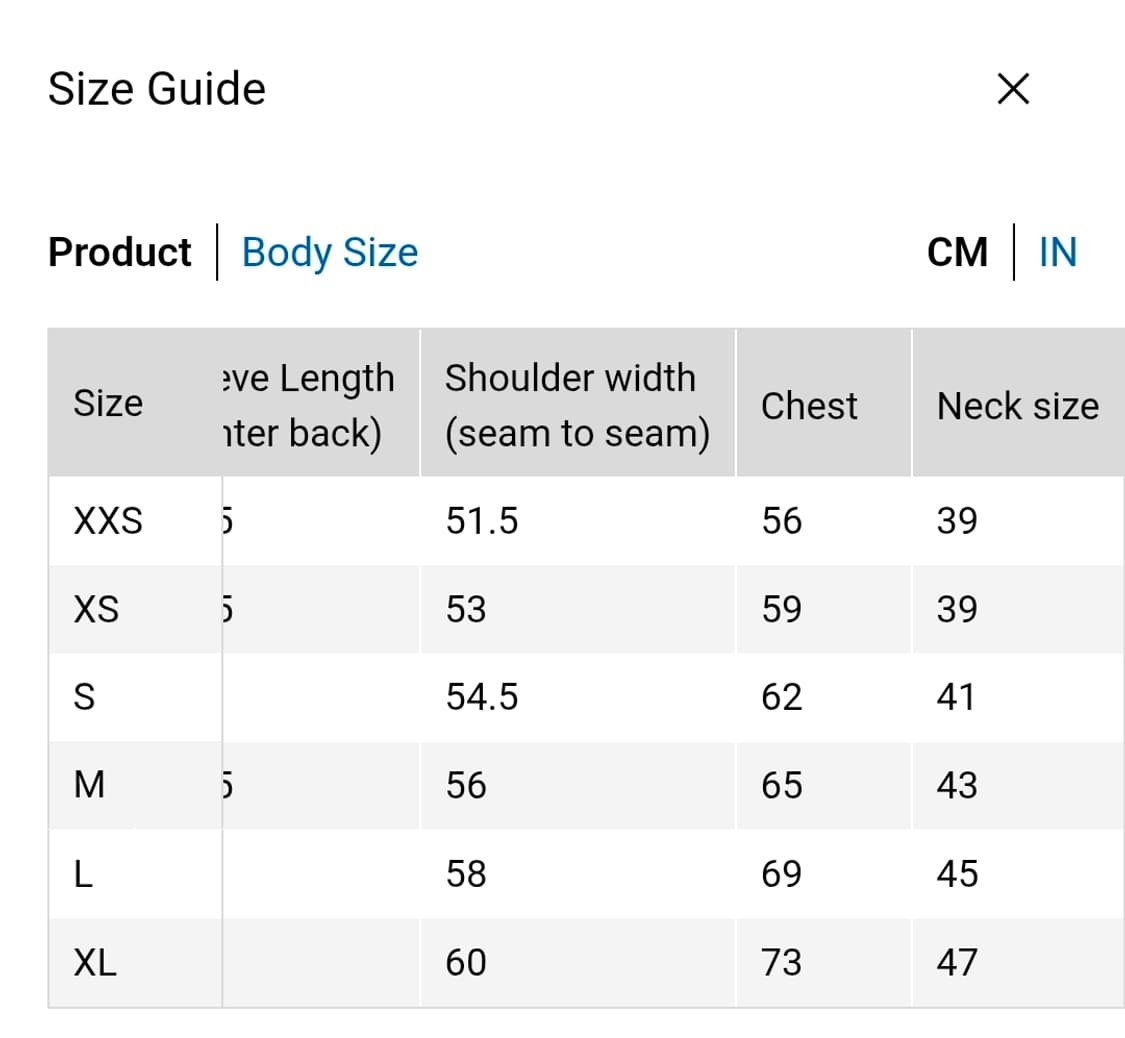Close the Size Guide dialog
The height and width of the screenshot is (1038, 1125).
click(1013, 90)
